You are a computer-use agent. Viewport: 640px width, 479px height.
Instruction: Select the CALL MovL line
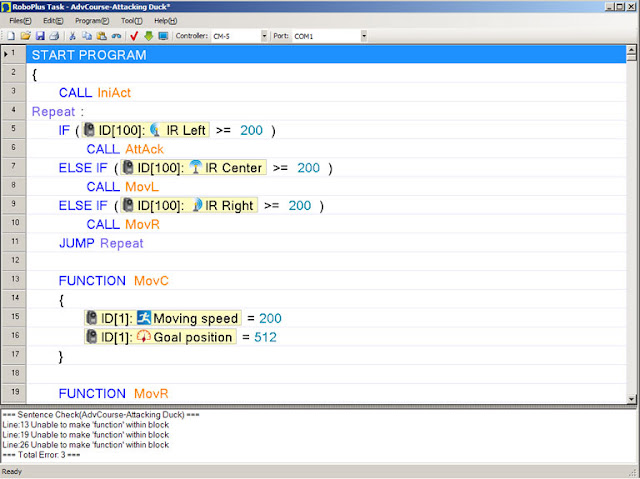click(326, 186)
